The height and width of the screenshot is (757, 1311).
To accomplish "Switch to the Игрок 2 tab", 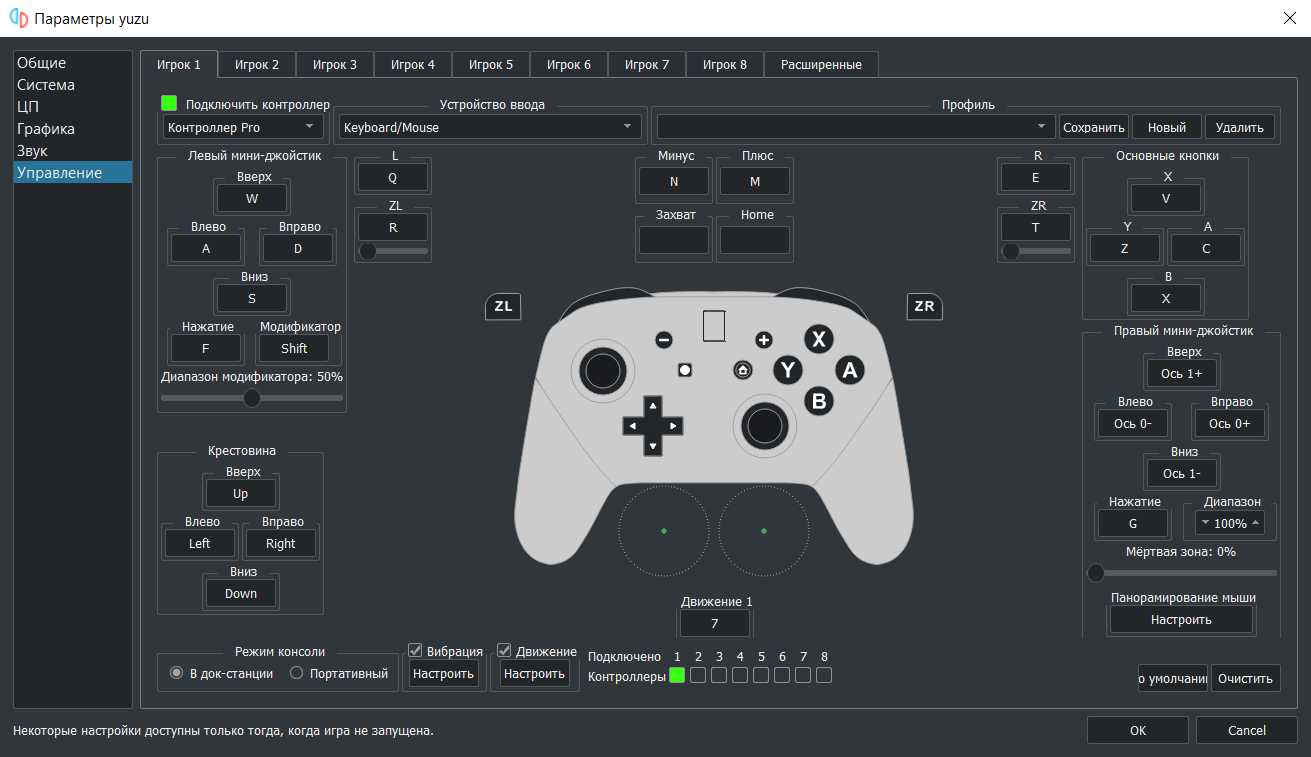I will [257, 65].
